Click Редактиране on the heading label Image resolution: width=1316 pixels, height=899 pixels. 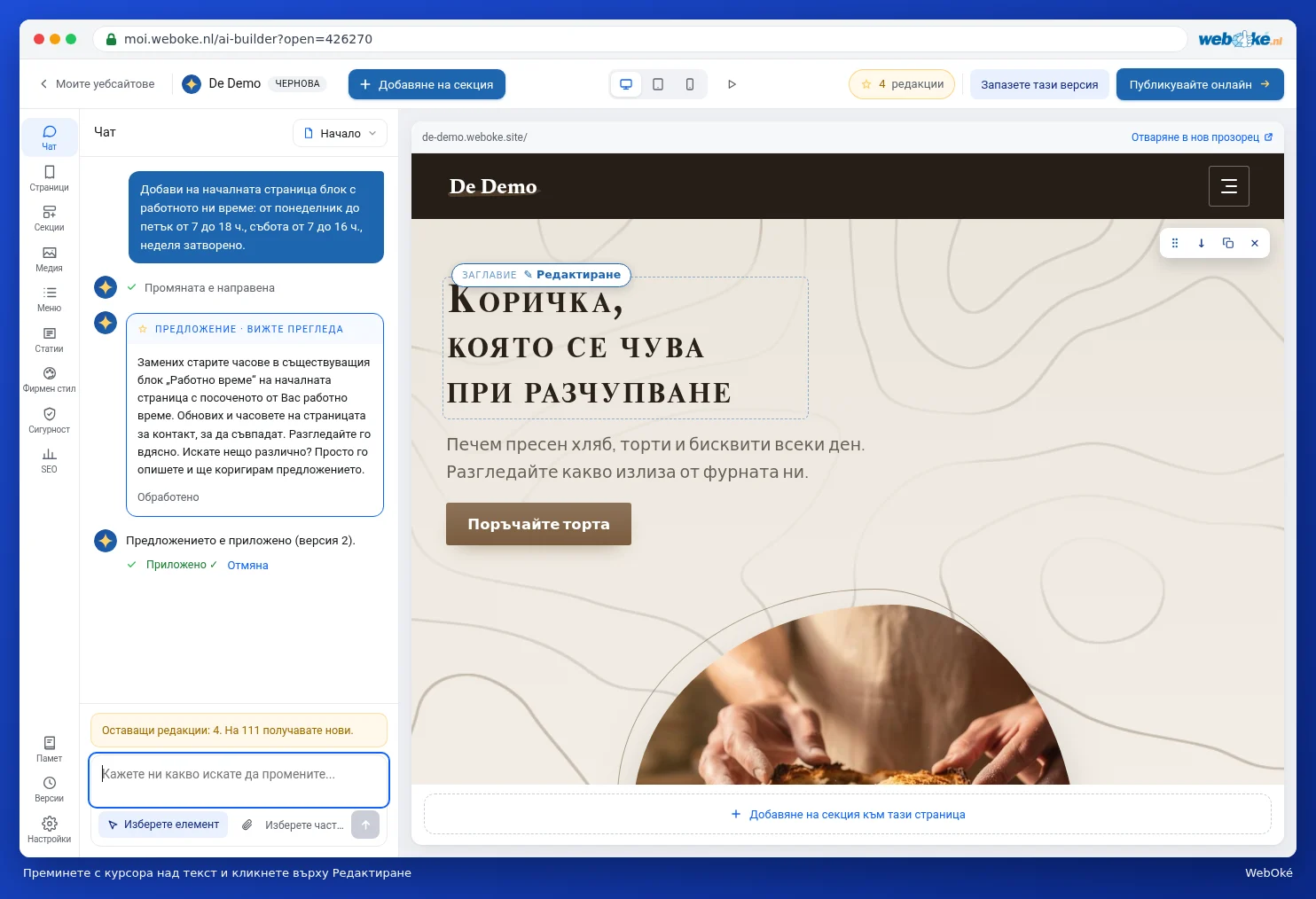[572, 275]
